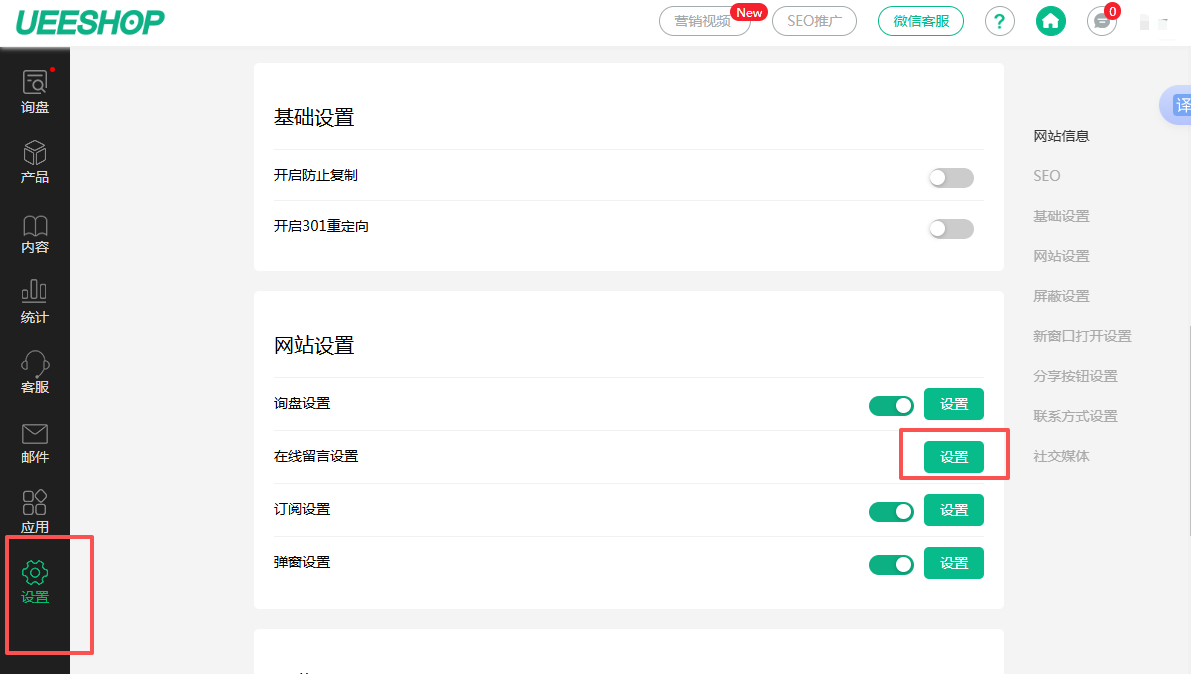The height and width of the screenshot is (674, 1191).
Task: Enable the 开启301重定向 toggle
Action: click(x=950, y=229)
